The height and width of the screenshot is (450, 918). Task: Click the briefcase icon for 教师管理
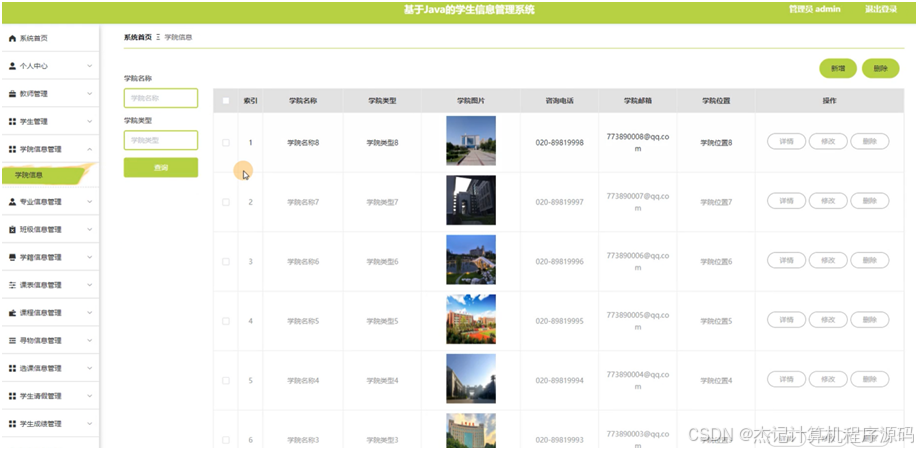point(12,94)
